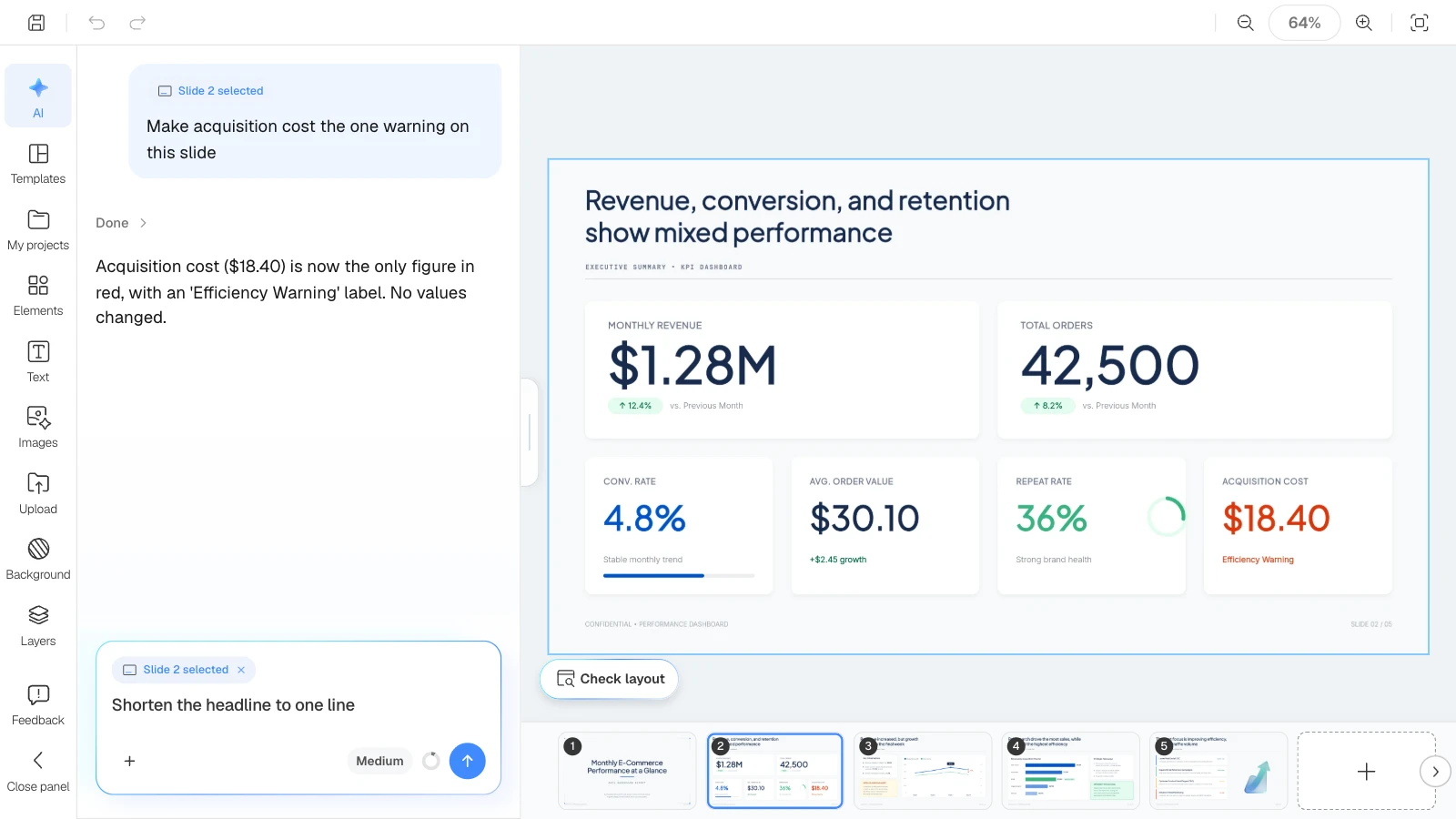The image size is (1456, 819).
Task: Select slide 3 thumbnail
Action: (923, 771)
